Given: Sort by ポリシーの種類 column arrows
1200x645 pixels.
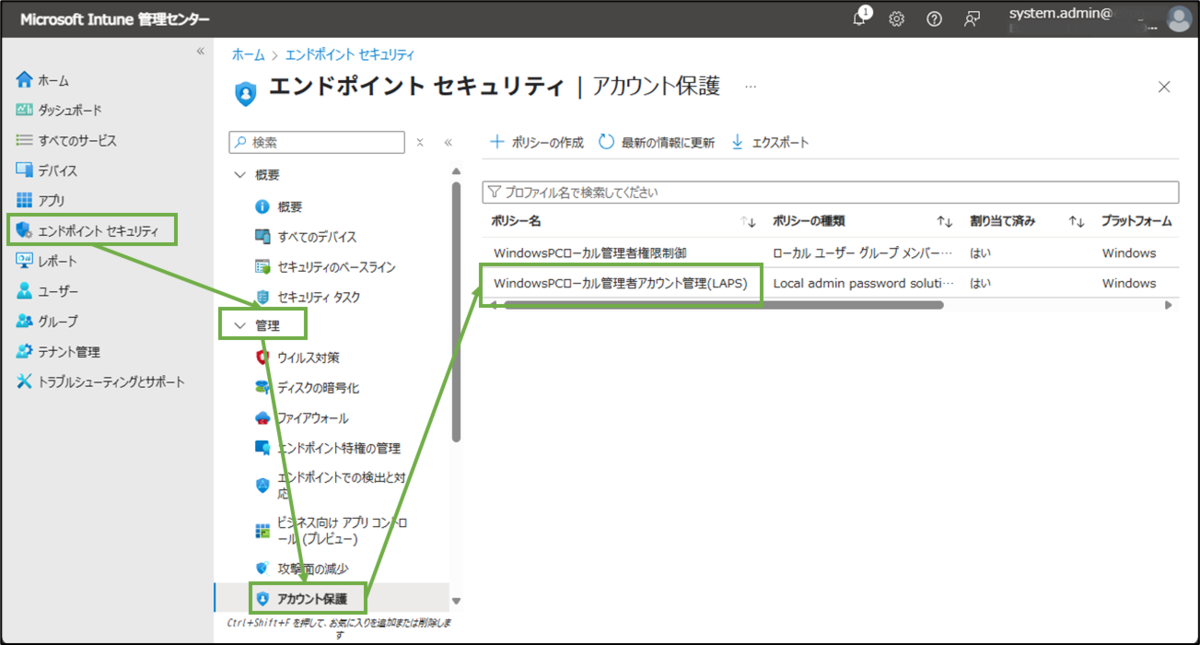Looking at the screenshot, I should click(944, 221).
